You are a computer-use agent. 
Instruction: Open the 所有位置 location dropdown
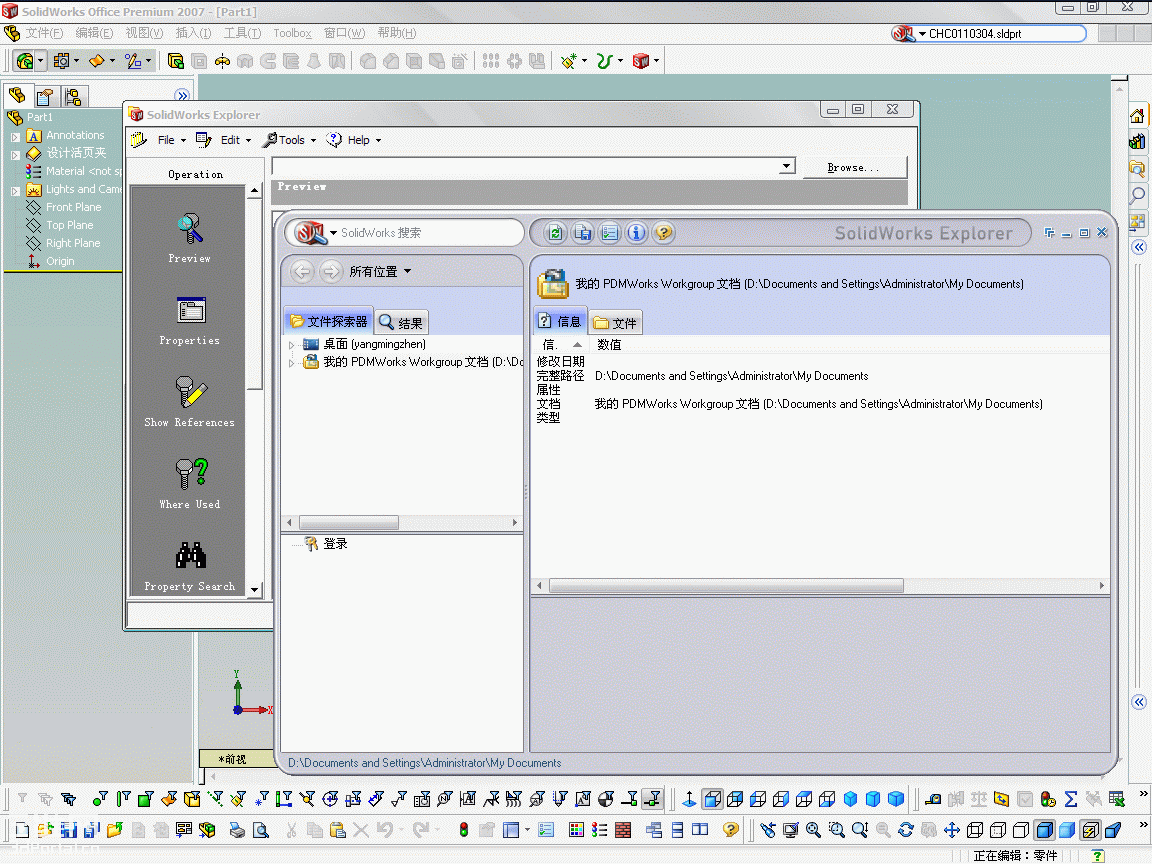[380, 272]
